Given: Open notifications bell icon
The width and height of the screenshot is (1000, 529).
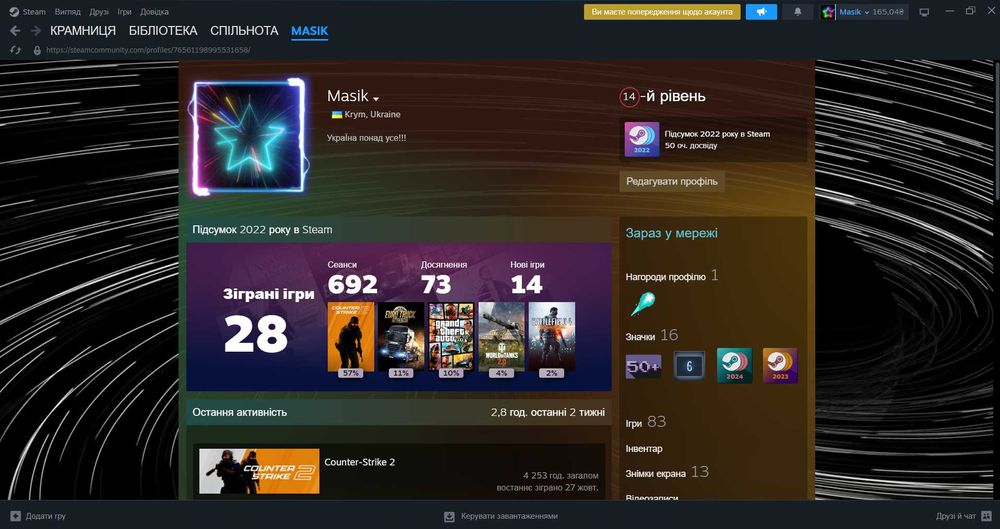Looking at the screenshot, I should coord(797,11).
